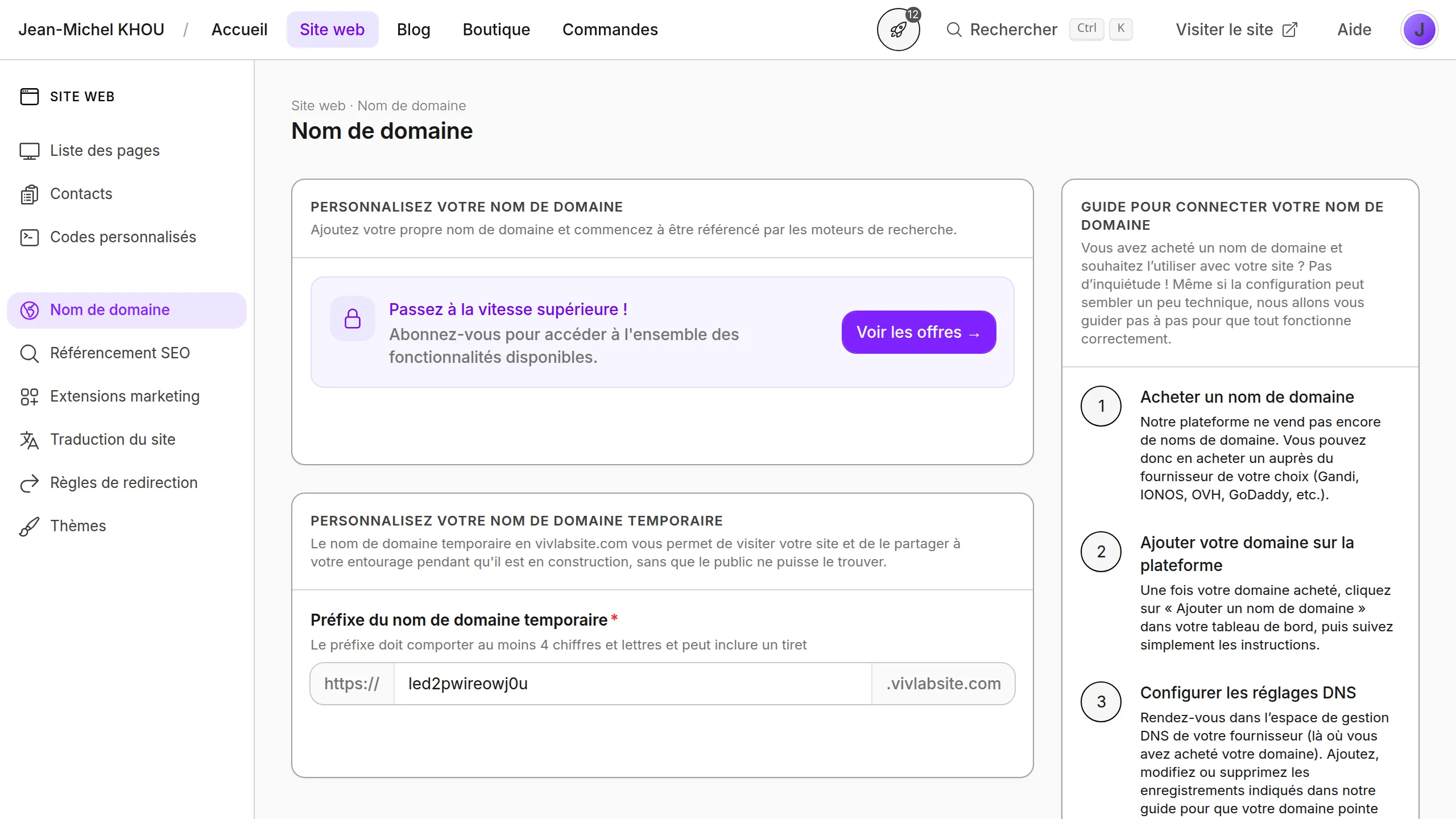Viewport: 1456px width, 819px height.
Task: Open Visiter le site link
Action: (x=1236, y=30)
